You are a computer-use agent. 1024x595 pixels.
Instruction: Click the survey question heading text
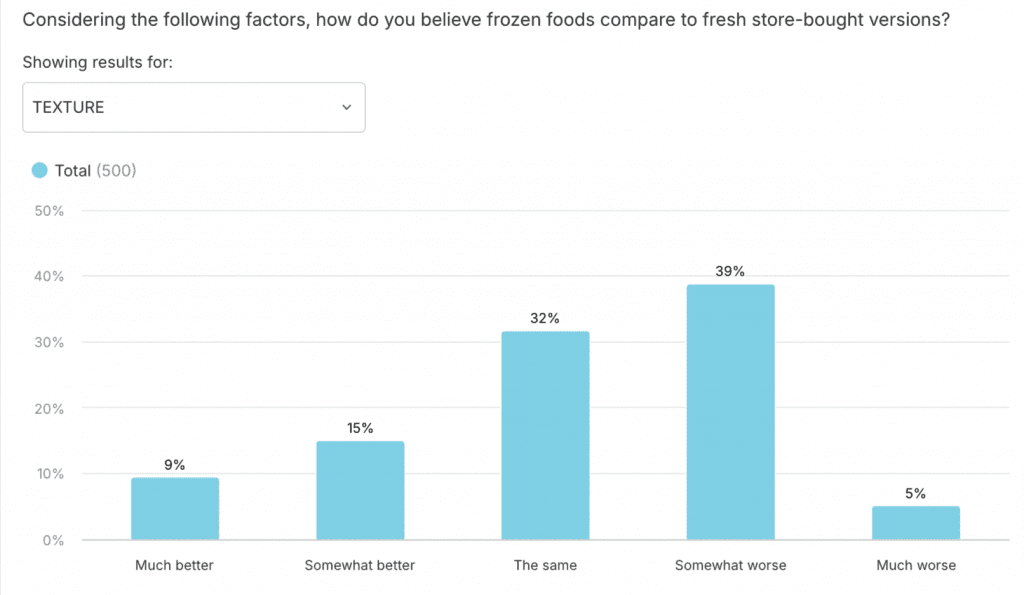point(485,19)
